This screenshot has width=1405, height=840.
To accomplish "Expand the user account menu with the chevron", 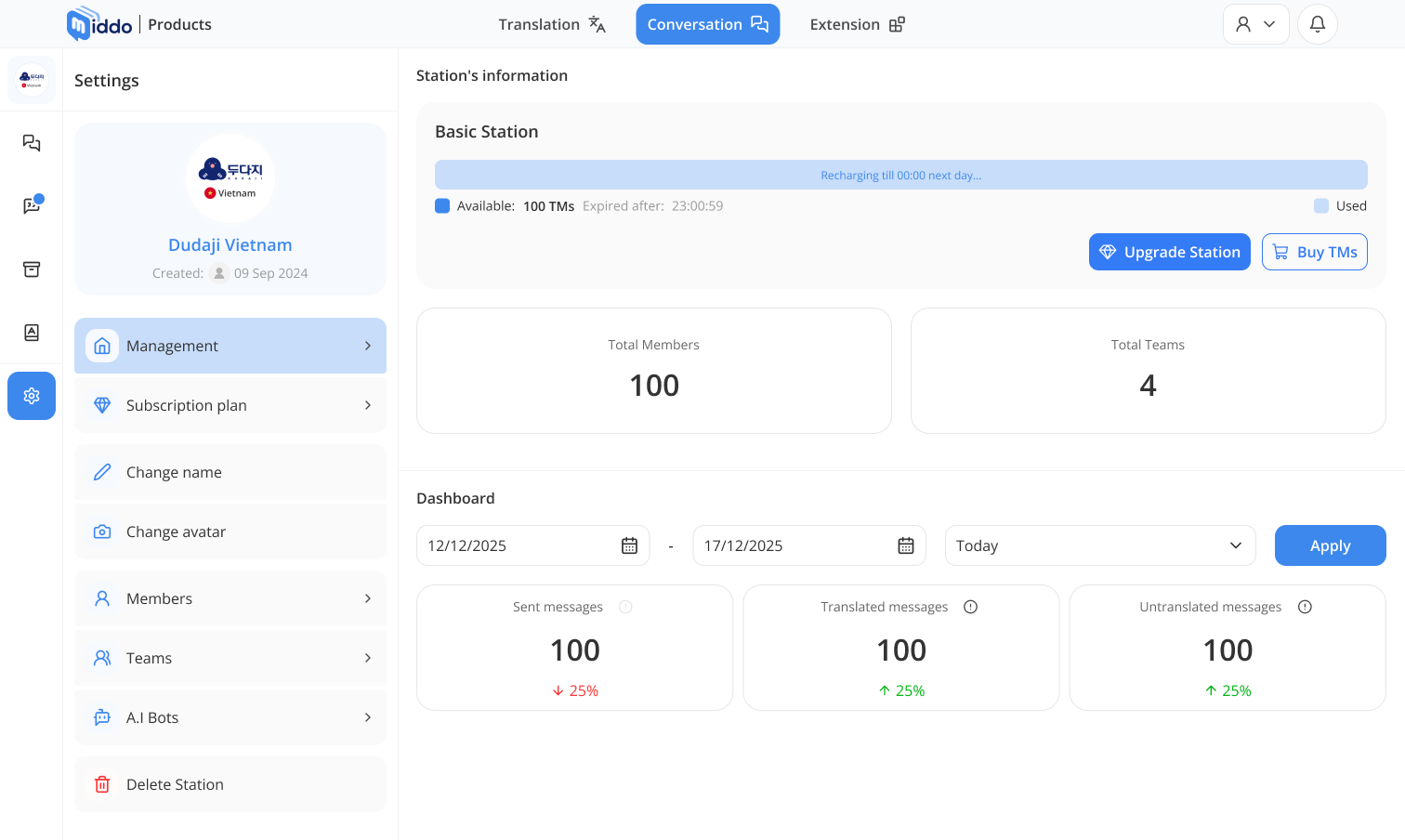I will point(1272,23).
